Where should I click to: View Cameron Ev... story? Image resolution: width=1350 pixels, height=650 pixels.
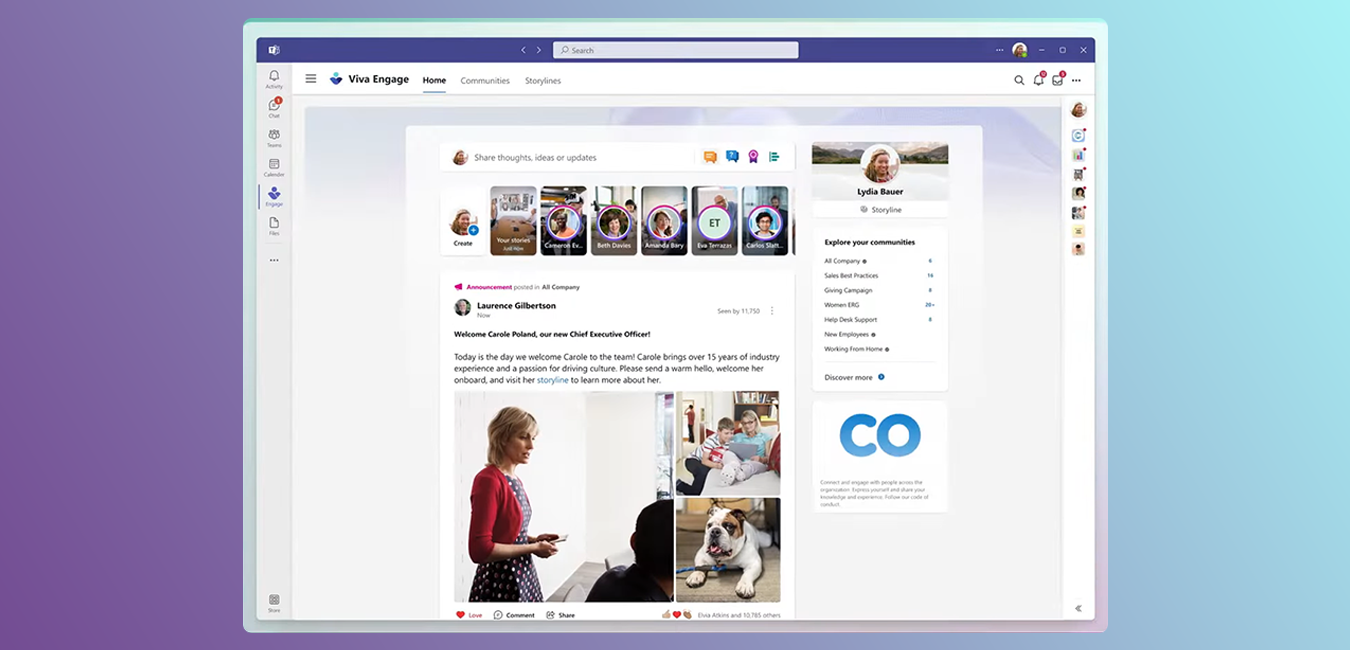point(563,221)
